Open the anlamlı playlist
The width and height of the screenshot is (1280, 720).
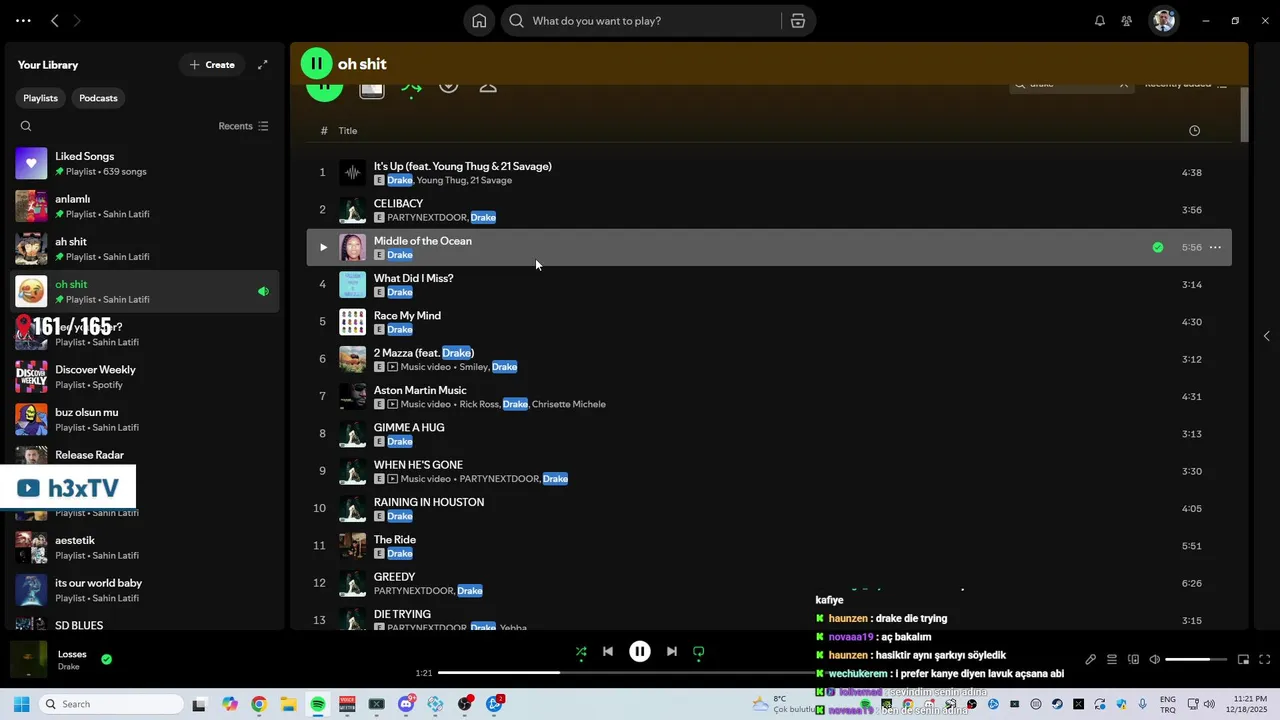145,206
